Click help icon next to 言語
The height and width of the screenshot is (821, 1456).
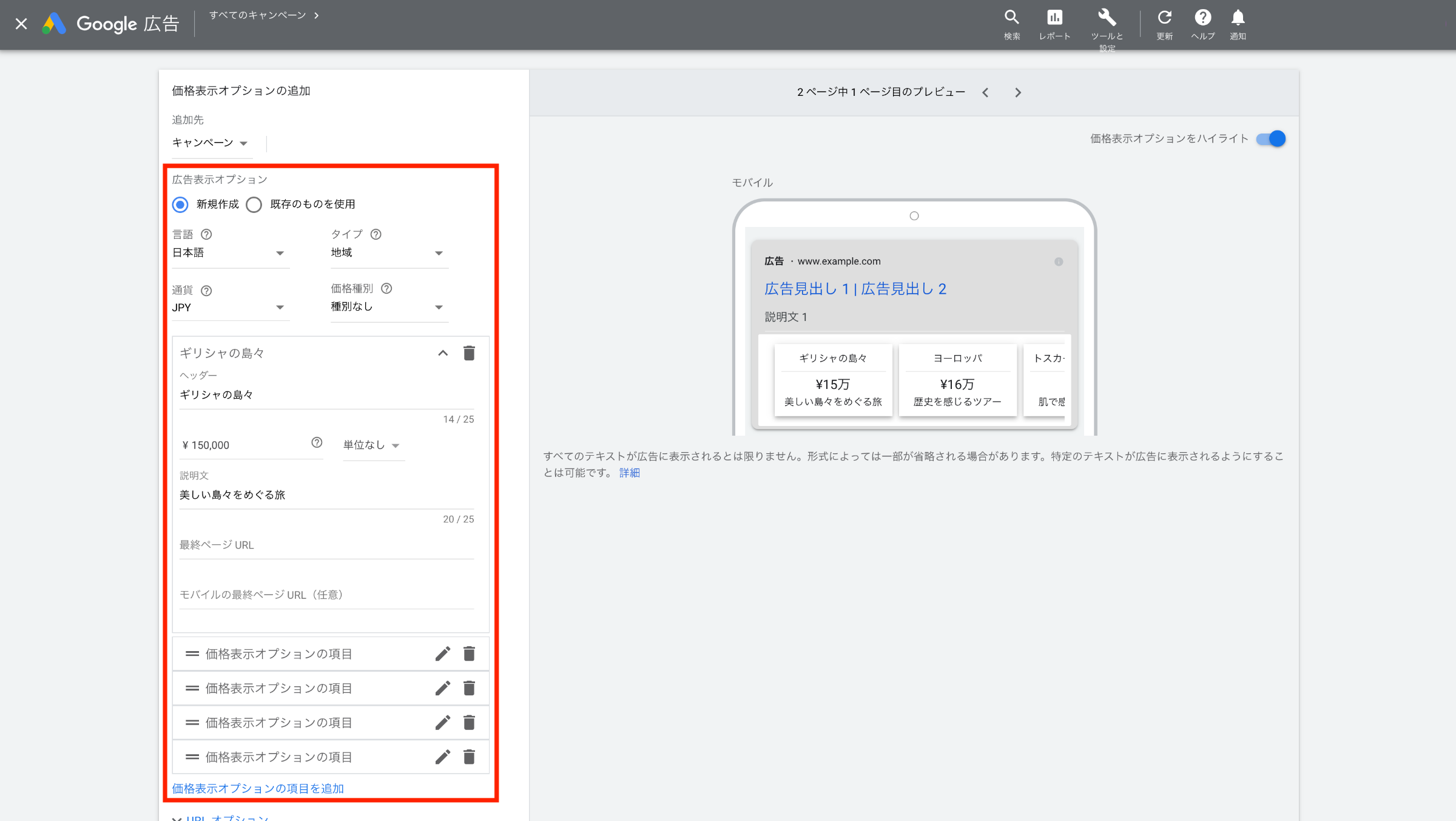point(206,234)
